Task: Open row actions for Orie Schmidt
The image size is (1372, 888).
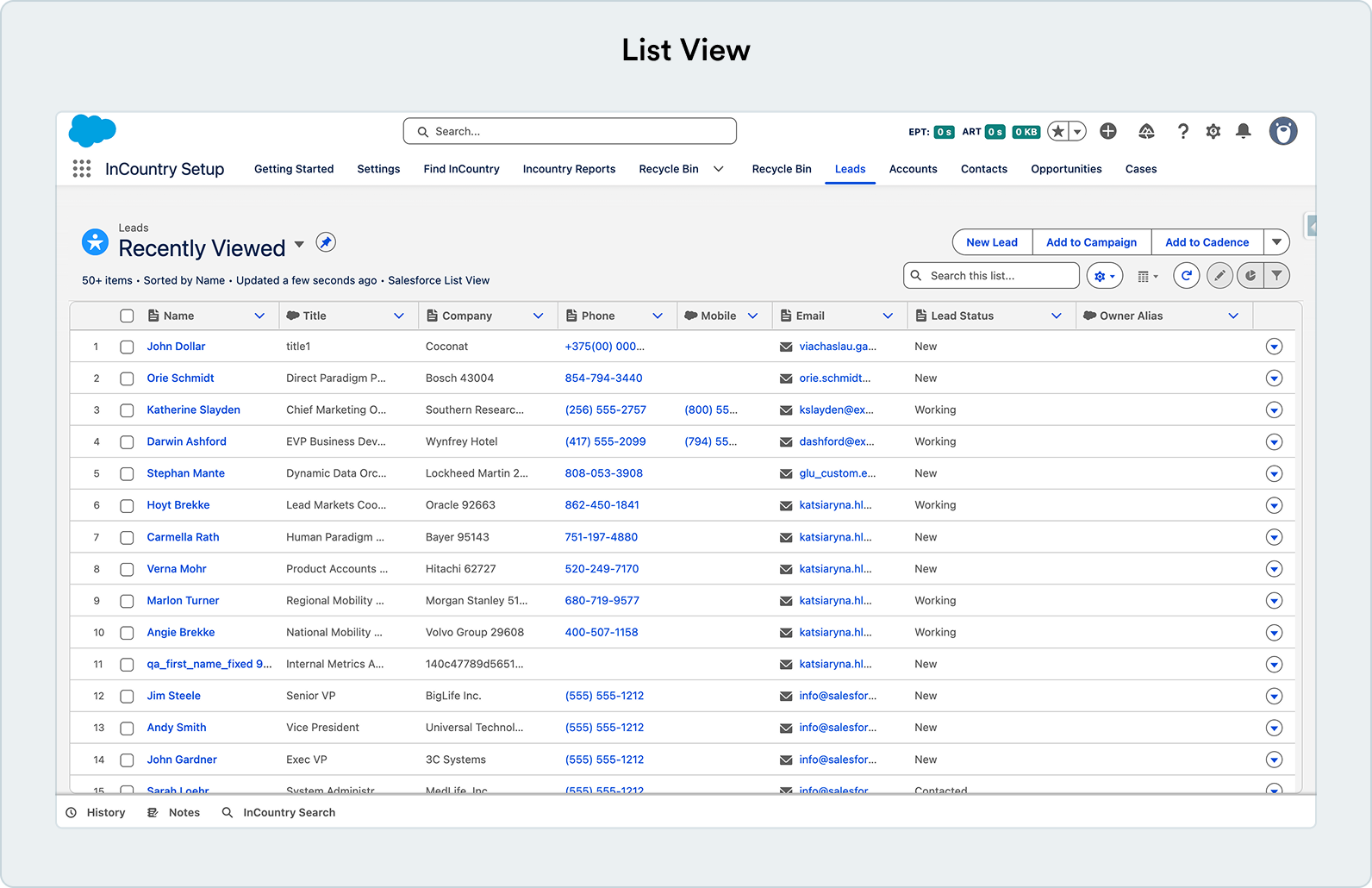Action: pos(1275,378)
